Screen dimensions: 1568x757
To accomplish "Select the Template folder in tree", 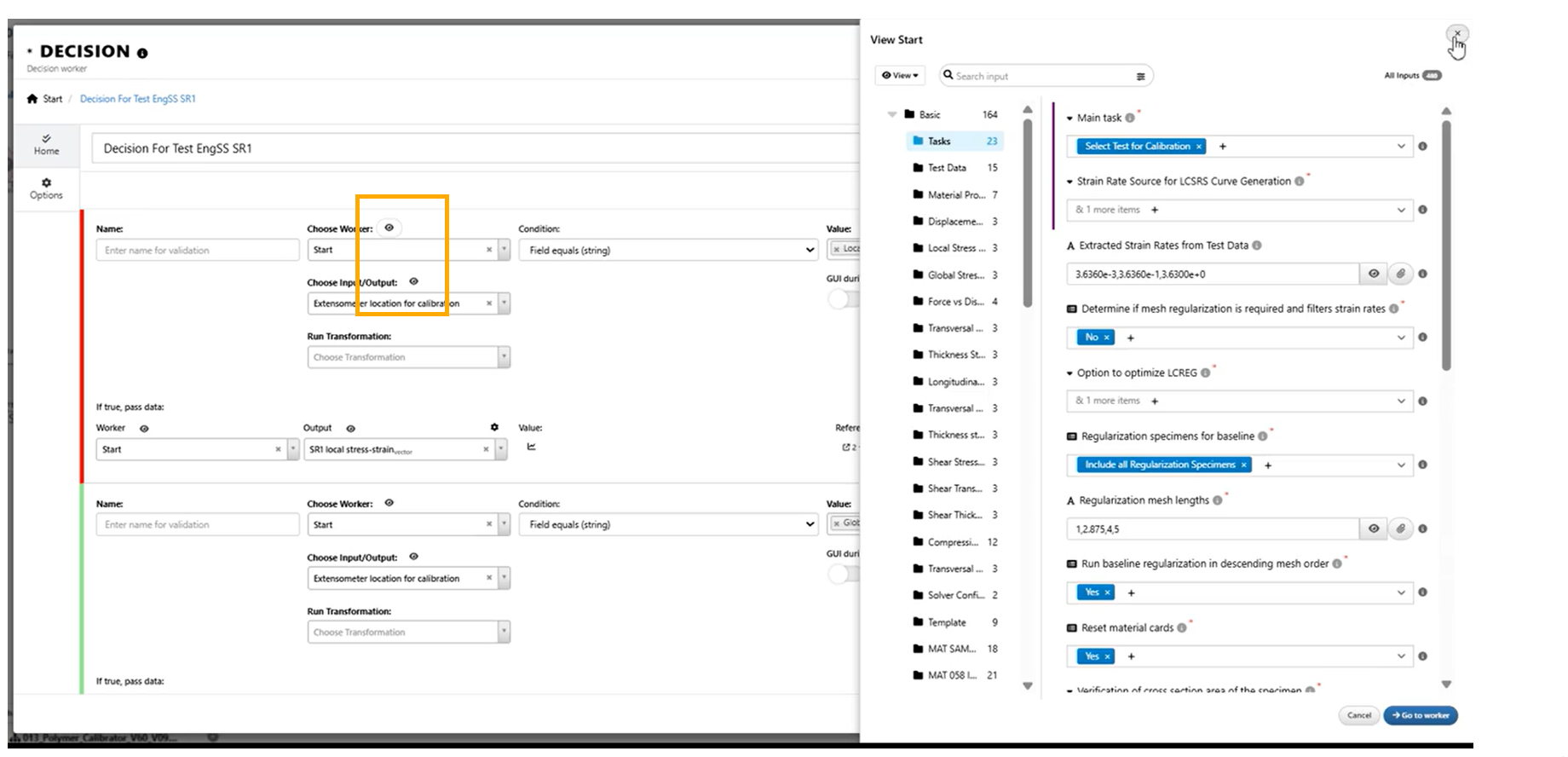I will click(x=946, y=622).
